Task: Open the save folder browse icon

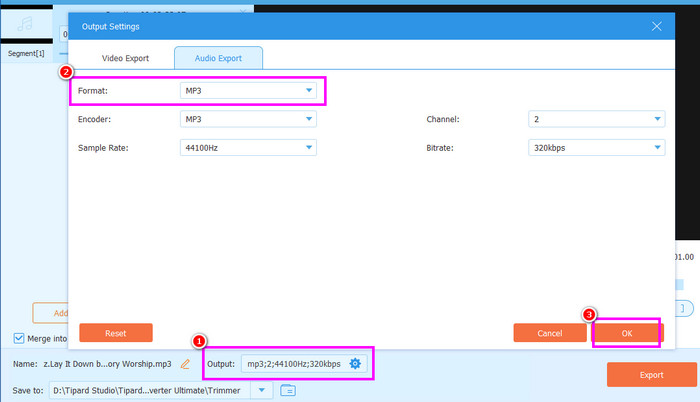Action: tap(288, 390)
